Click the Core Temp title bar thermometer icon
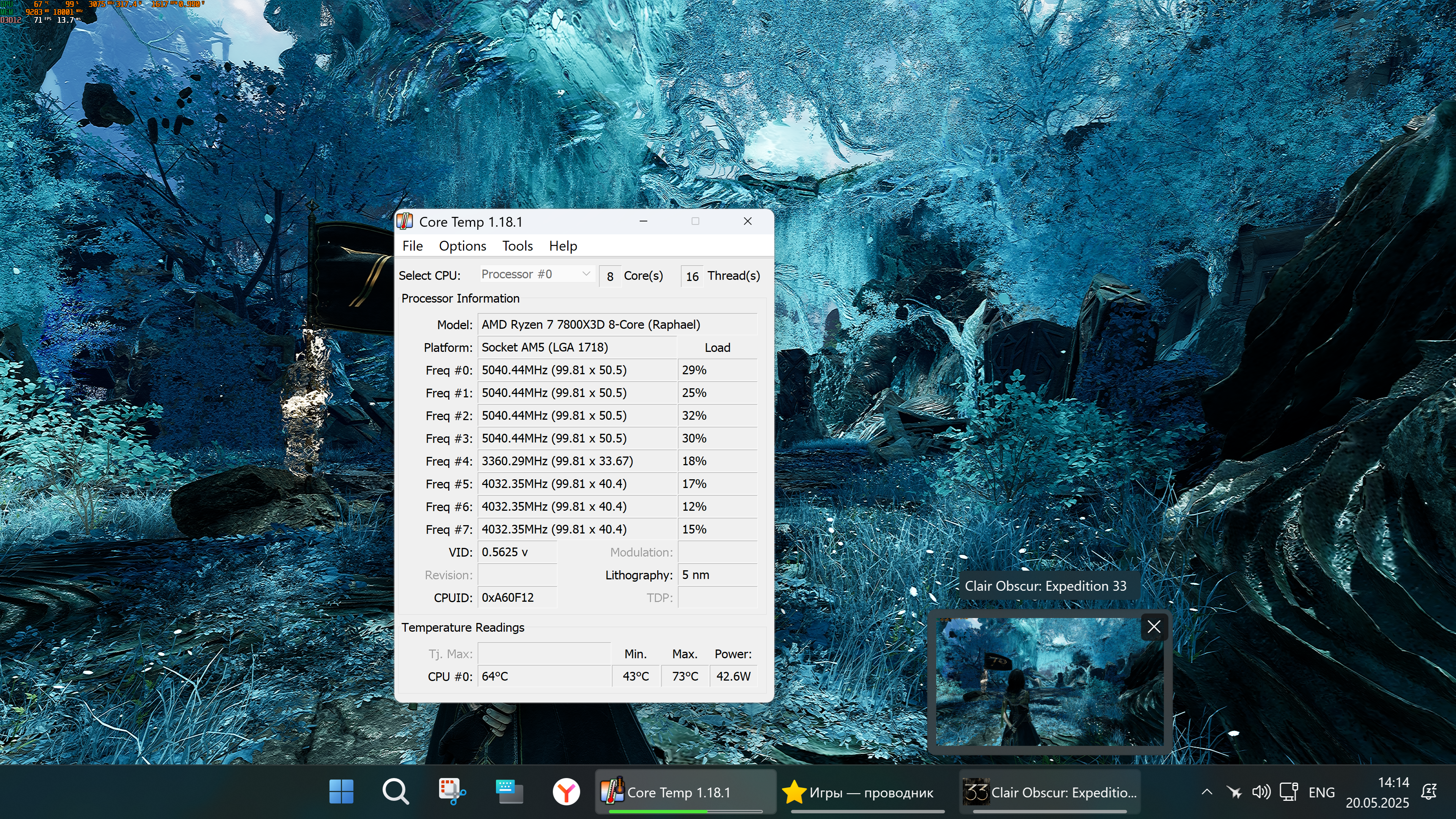The width and height of the screenshot is (1456, 819). click(x=405, y=221)
